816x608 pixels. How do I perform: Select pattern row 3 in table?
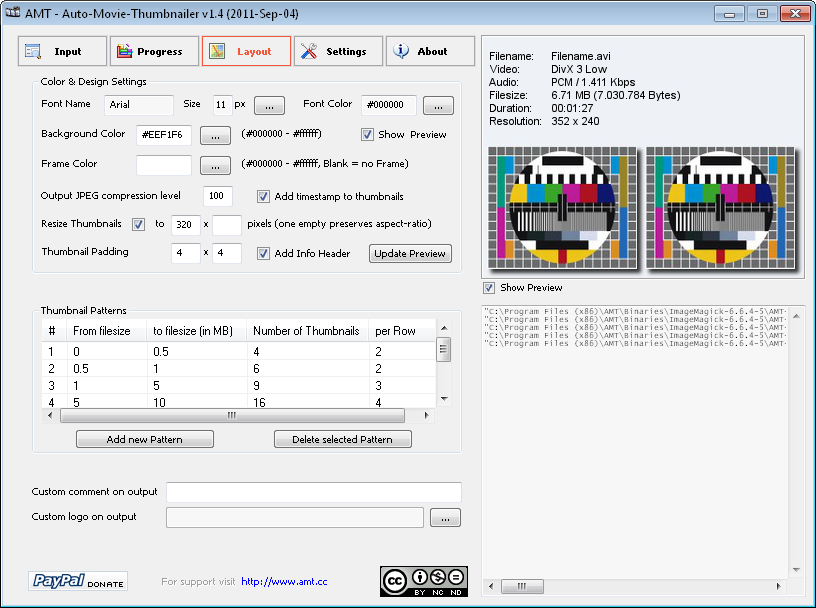[238, 386]
